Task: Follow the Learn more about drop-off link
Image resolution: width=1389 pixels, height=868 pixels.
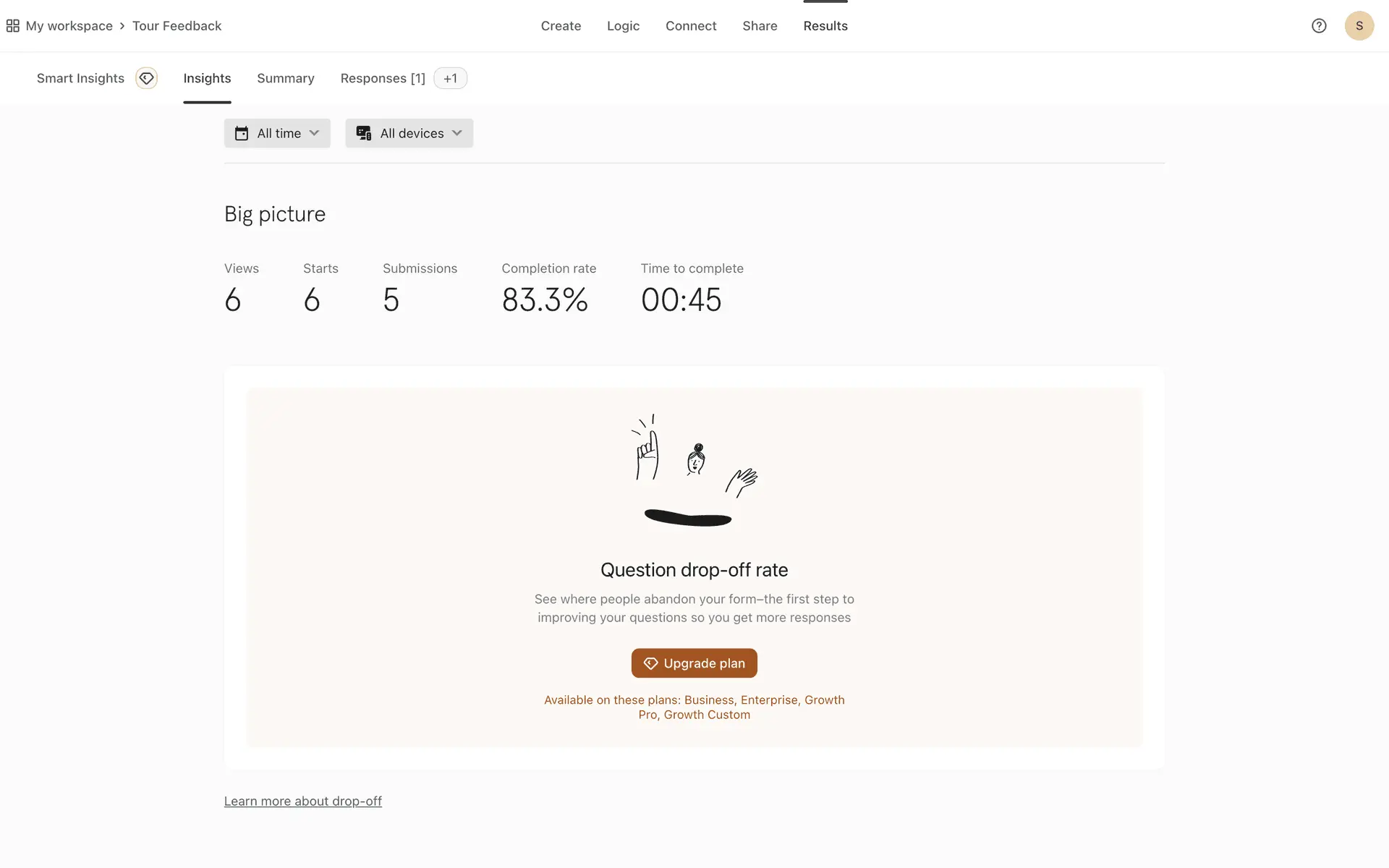Action: tap(302, 801)
